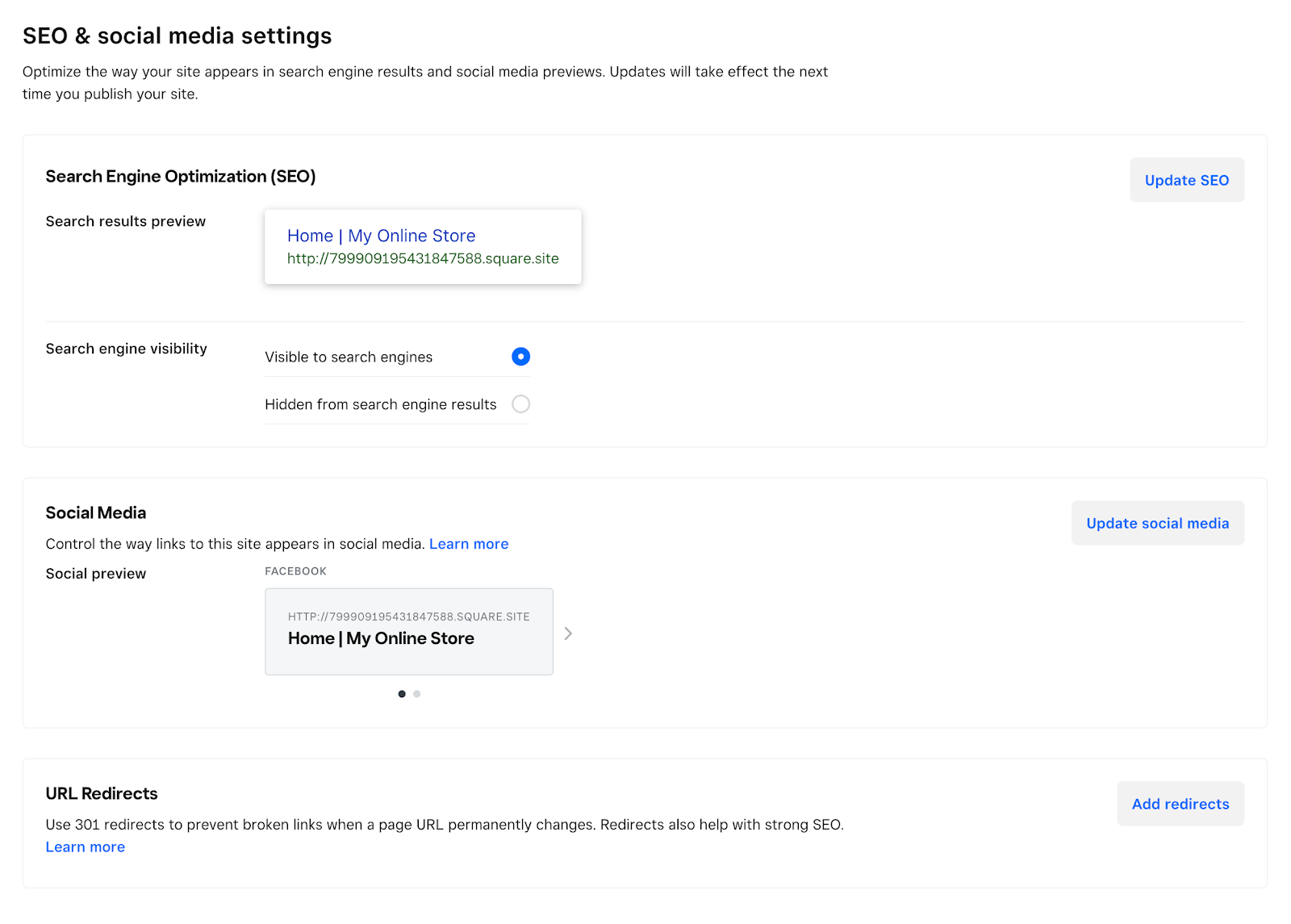Open Learn more link in Social Media section
The width and height of the screenshot is (1291, 924).
click(x=469, y=544)
